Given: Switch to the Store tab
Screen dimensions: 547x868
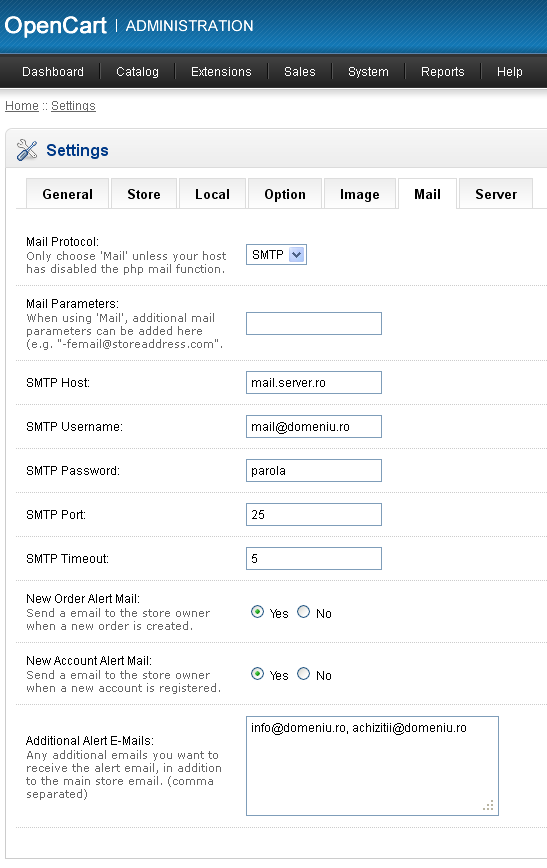Looking at the screenshot, I should click(x=144, y=194).
